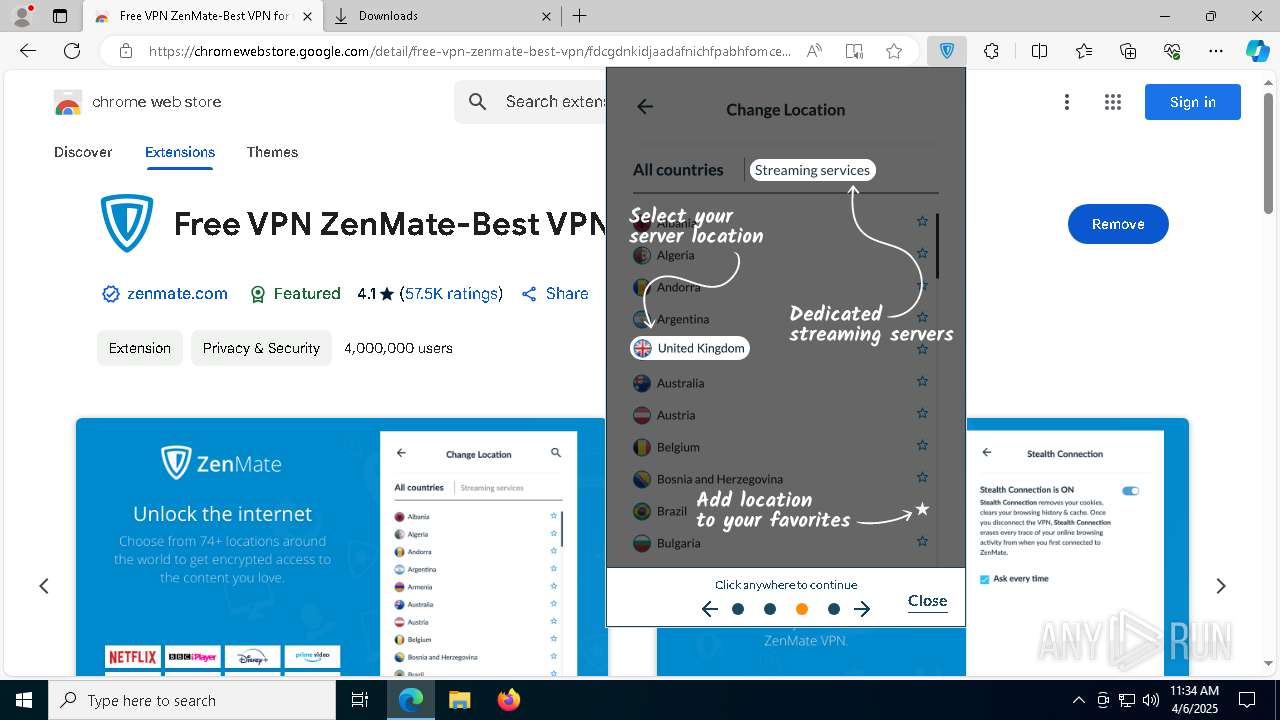Favorite Brazil with its star icon
The width and height of the screenshot is (1280, 720).
(922, 510)
